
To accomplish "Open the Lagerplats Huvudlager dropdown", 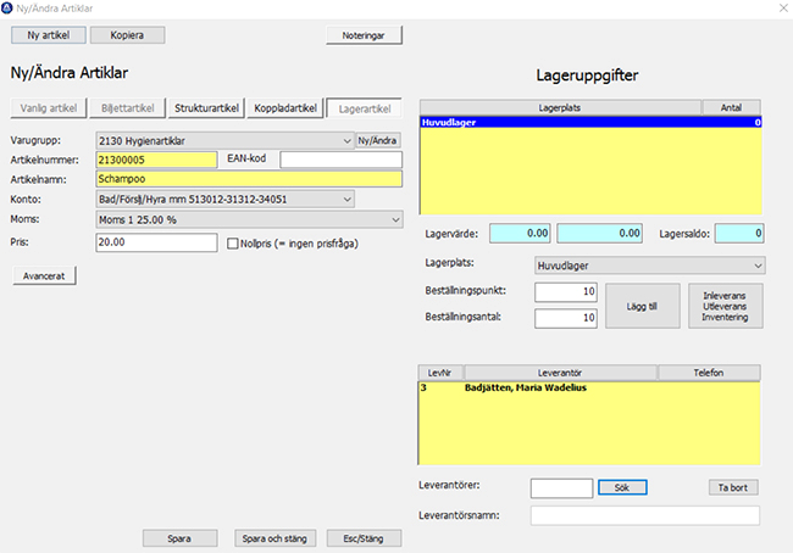I will [650, 265].
